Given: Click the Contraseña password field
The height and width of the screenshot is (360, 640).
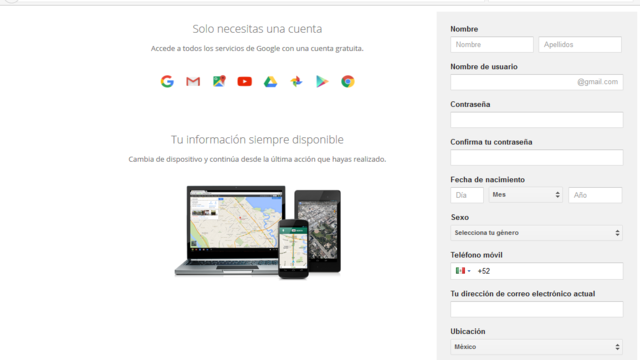Looking at the screenshot, I should tap(537, 120).
